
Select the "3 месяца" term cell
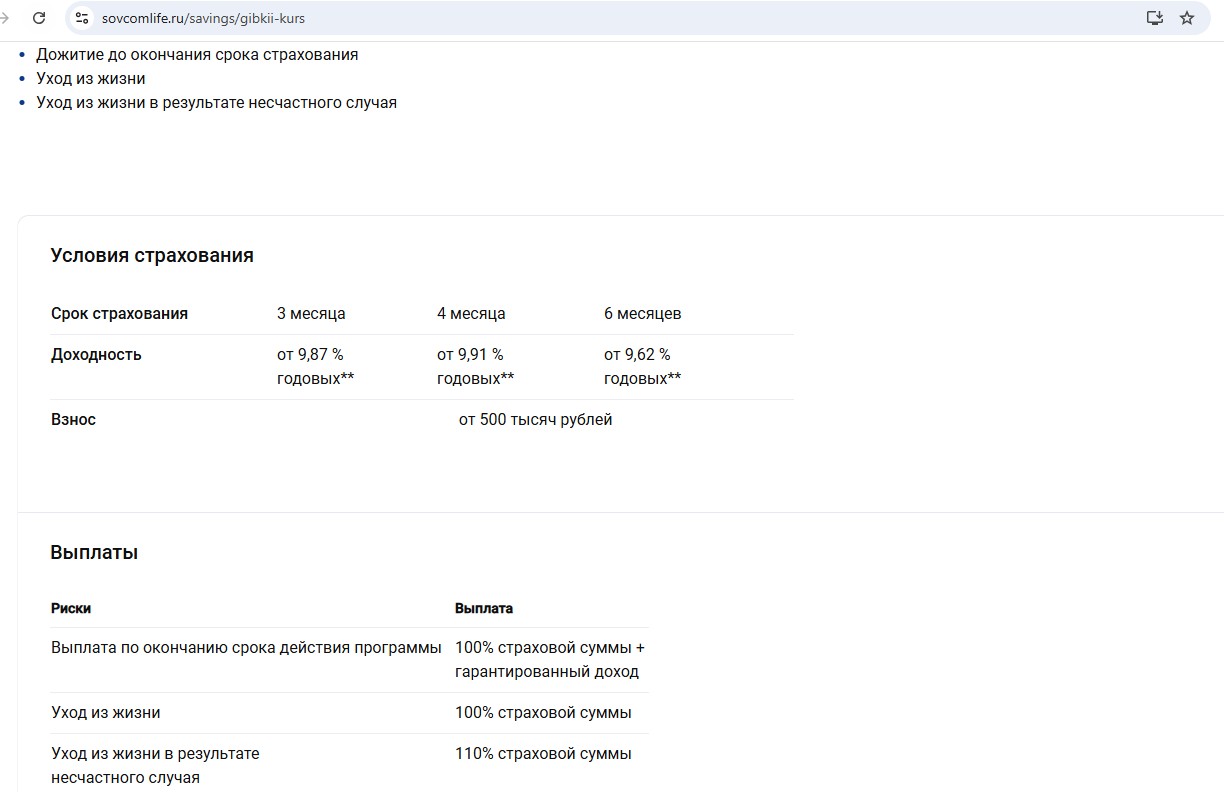[x=311, y=313]
